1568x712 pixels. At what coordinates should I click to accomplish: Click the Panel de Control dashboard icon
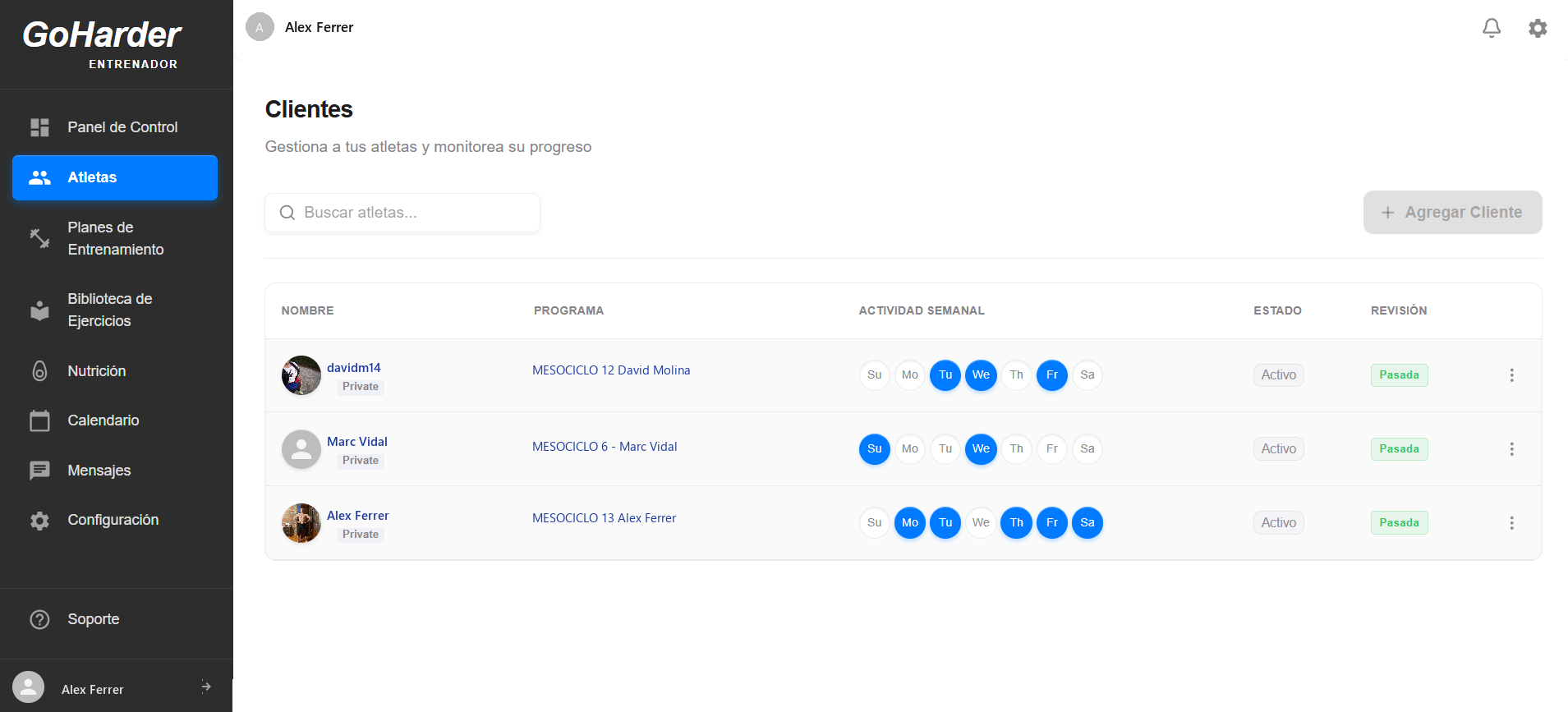pyautogui.click(x=39, y=127)
